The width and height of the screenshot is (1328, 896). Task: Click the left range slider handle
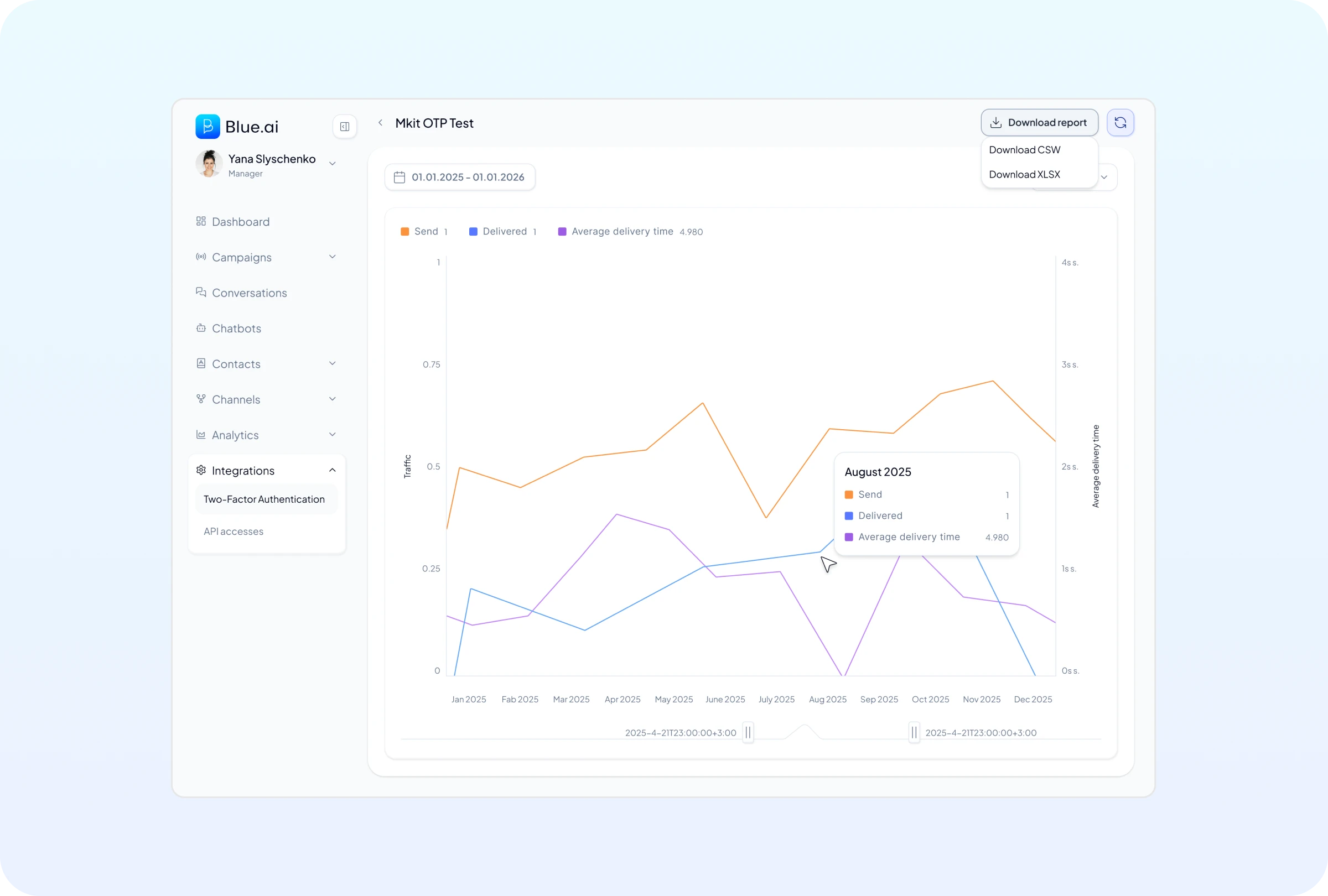(748, 732)
